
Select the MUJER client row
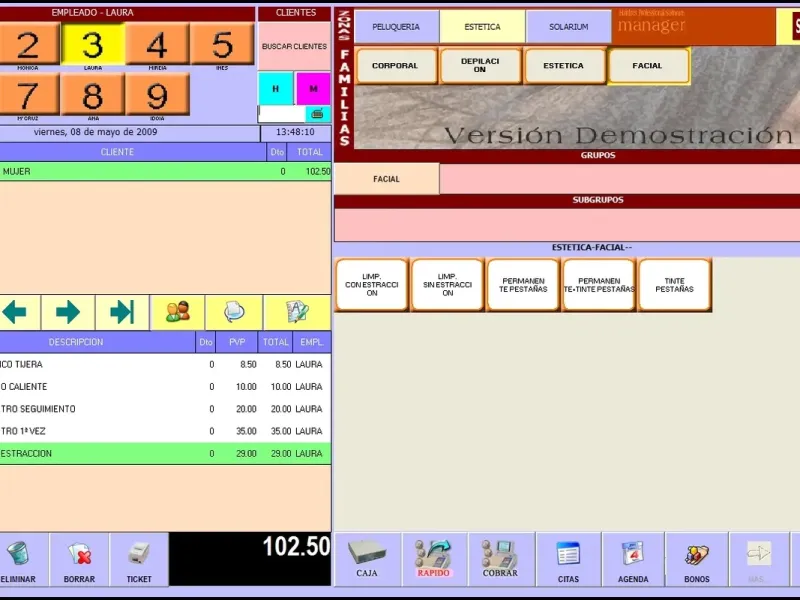click(165, 171)
